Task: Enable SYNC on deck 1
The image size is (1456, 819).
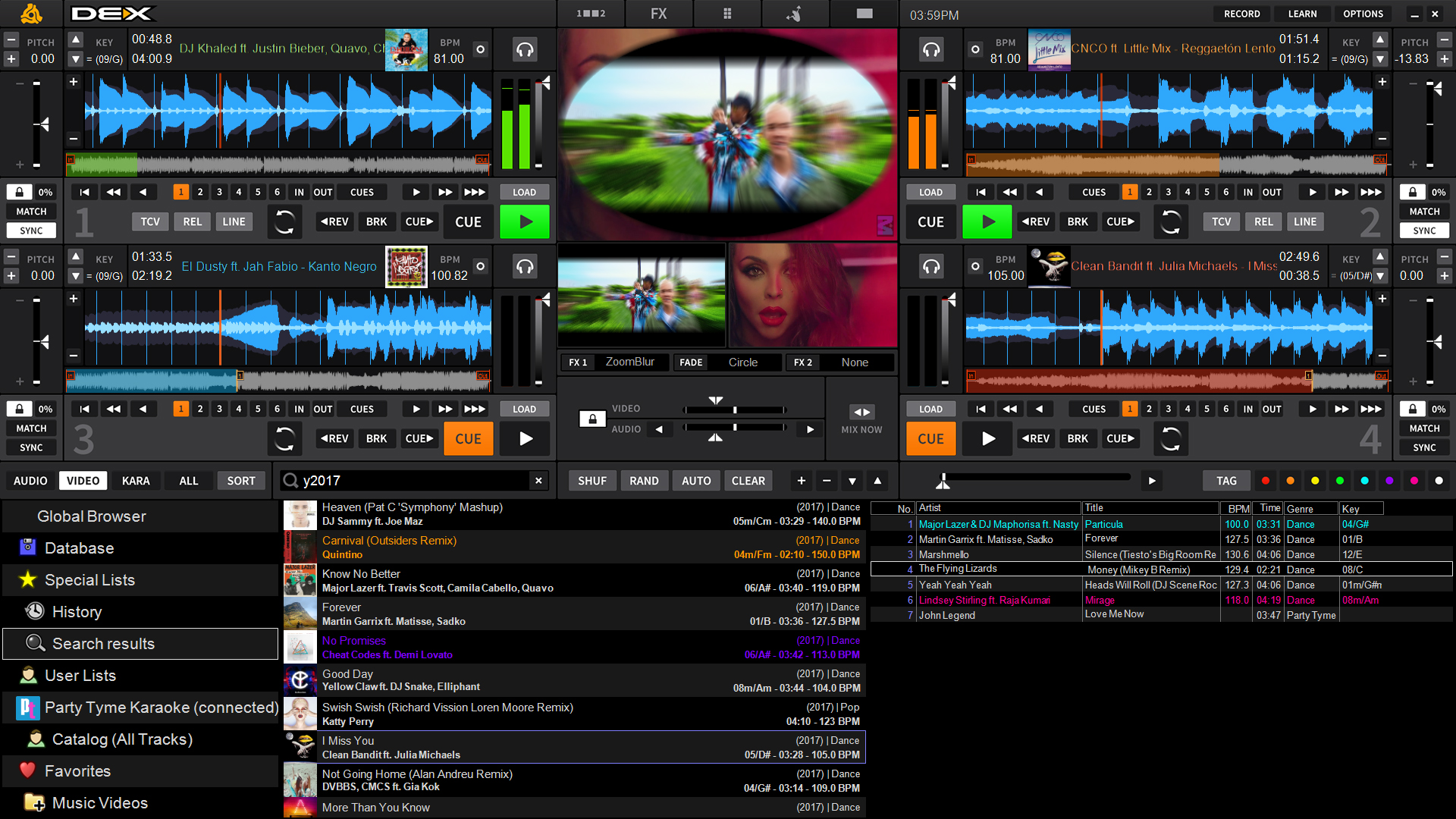Action: click(x=31, y=231)
